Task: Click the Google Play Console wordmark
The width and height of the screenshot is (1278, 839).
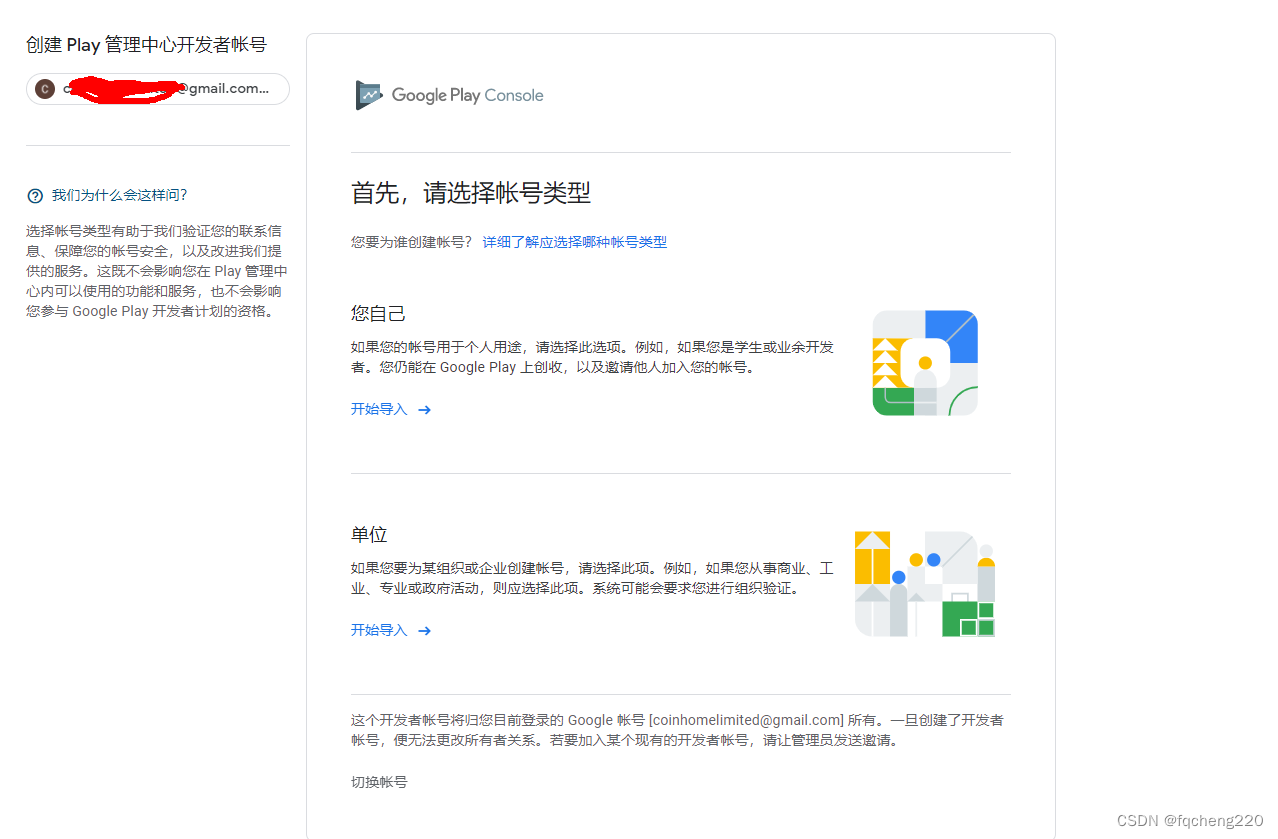Action: point(468,95)
